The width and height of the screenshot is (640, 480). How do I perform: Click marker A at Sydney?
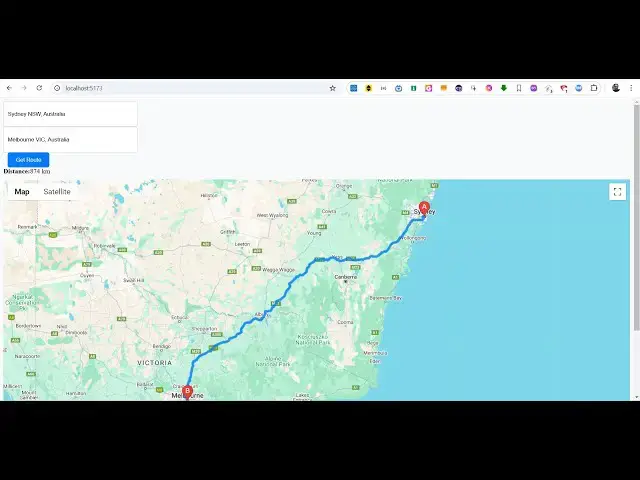(424, 209)
